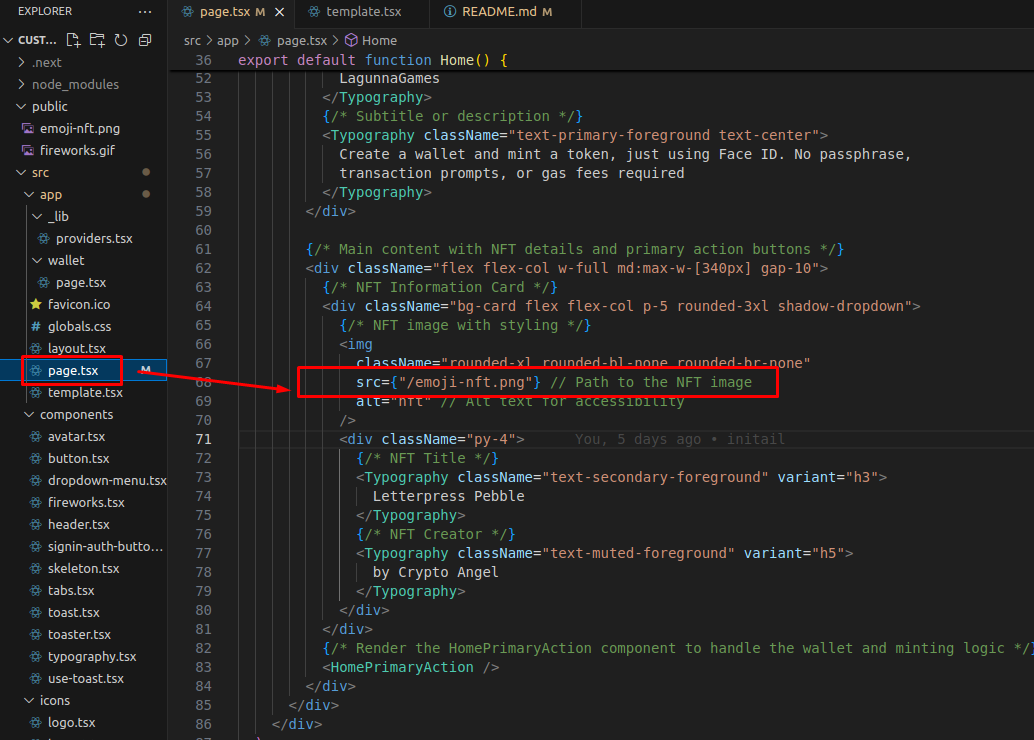This screenshot has width=1034, height=740.
Task: Open header.tsx component file
Action: tap(83, 524)
